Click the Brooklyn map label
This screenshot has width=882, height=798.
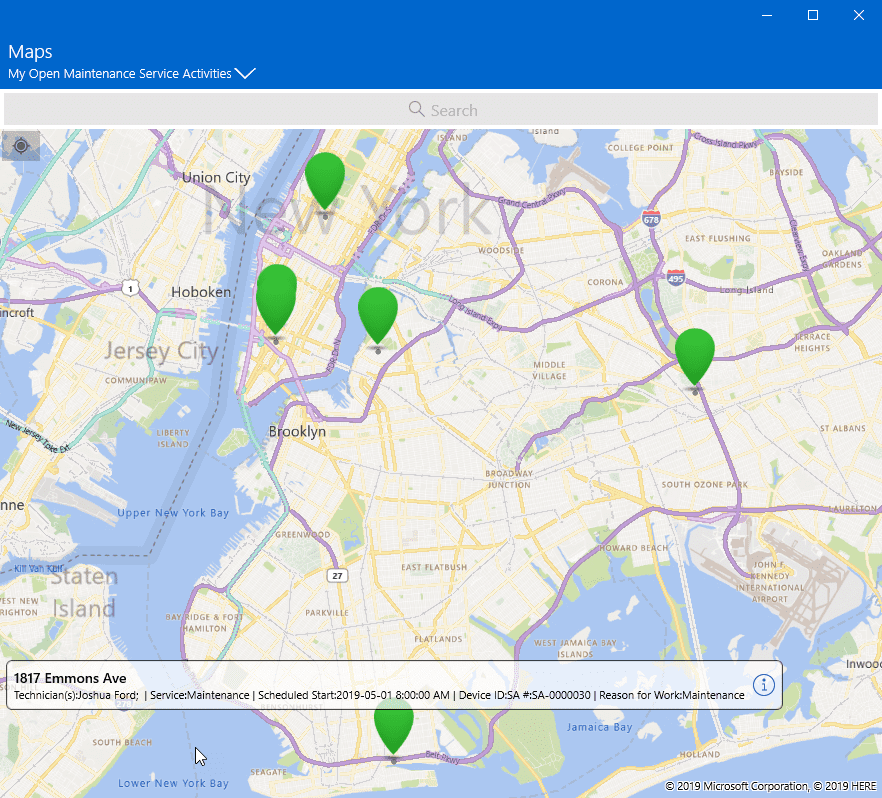(297, 431)
